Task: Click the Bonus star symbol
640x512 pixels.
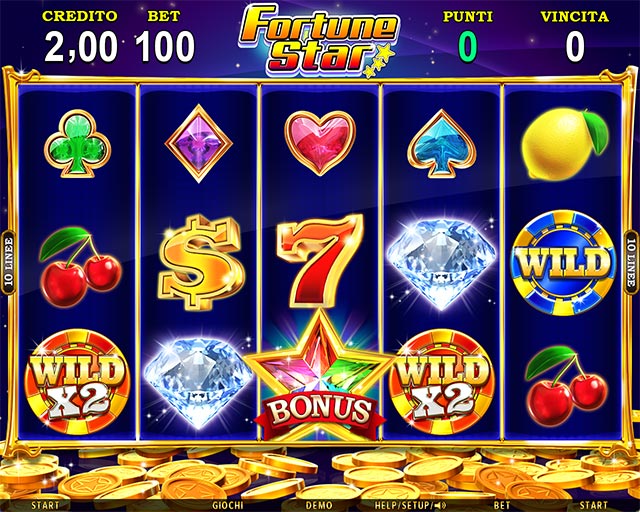Action: click(320, 376)
